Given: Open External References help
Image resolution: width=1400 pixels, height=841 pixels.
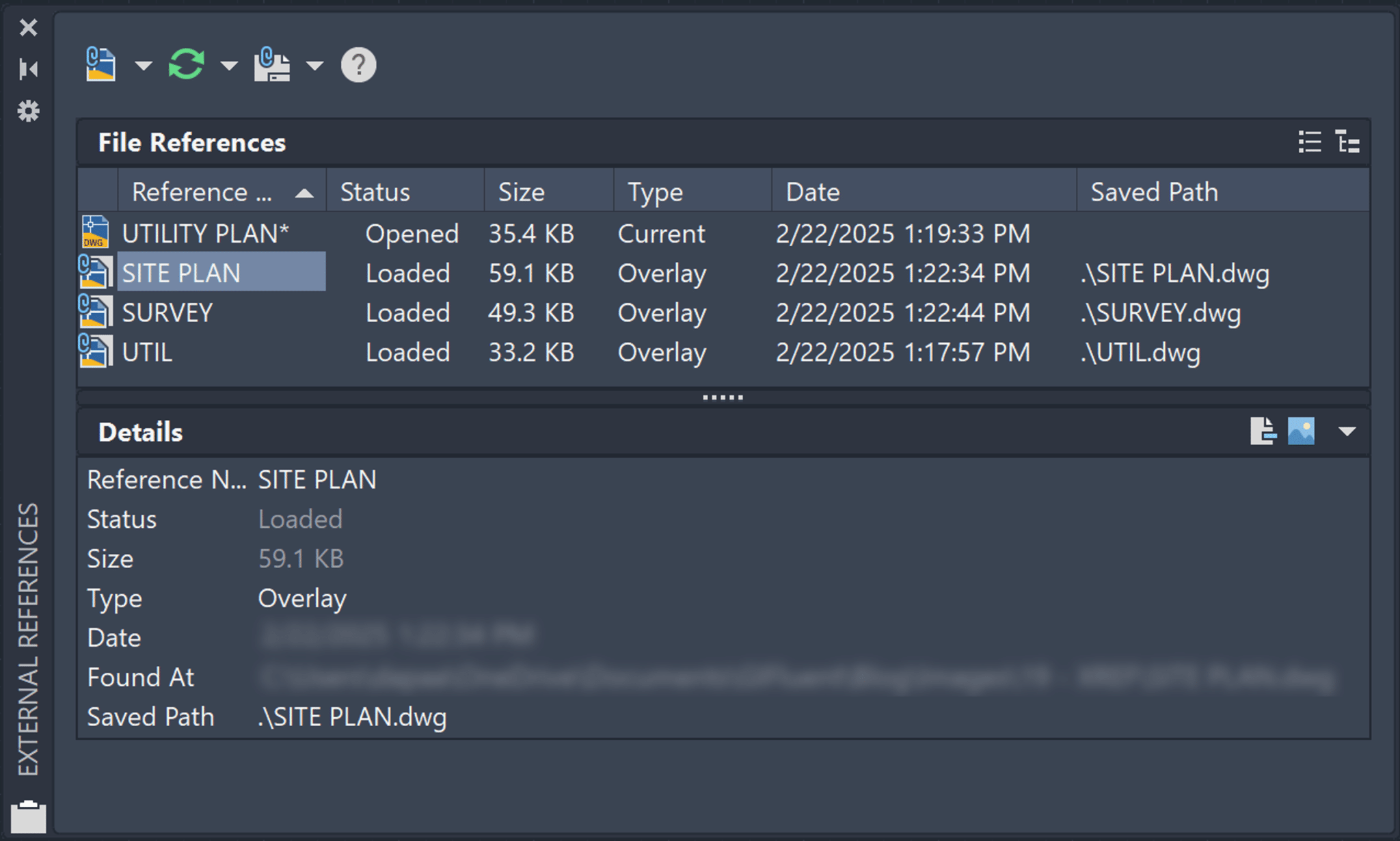Looking at the screenshot, I should (x=358, y=64).
